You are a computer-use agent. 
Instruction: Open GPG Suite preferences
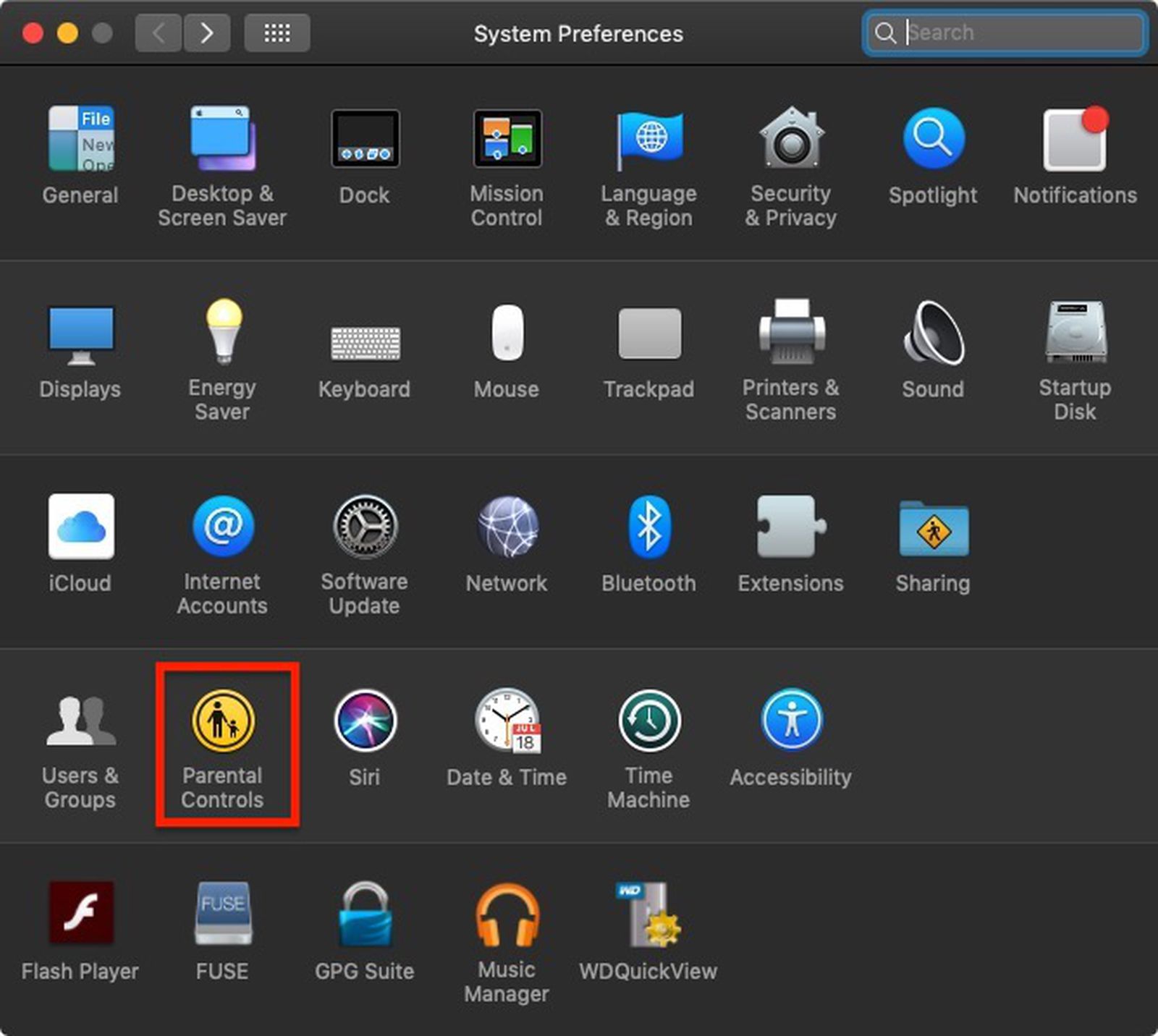click(x=365, y=915)
